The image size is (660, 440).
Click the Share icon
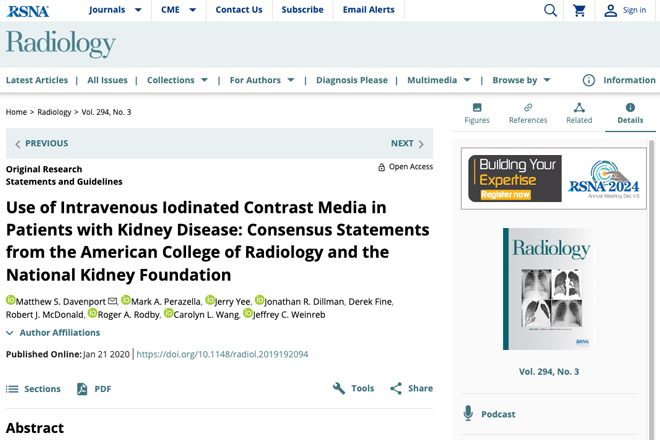(396, 388)
